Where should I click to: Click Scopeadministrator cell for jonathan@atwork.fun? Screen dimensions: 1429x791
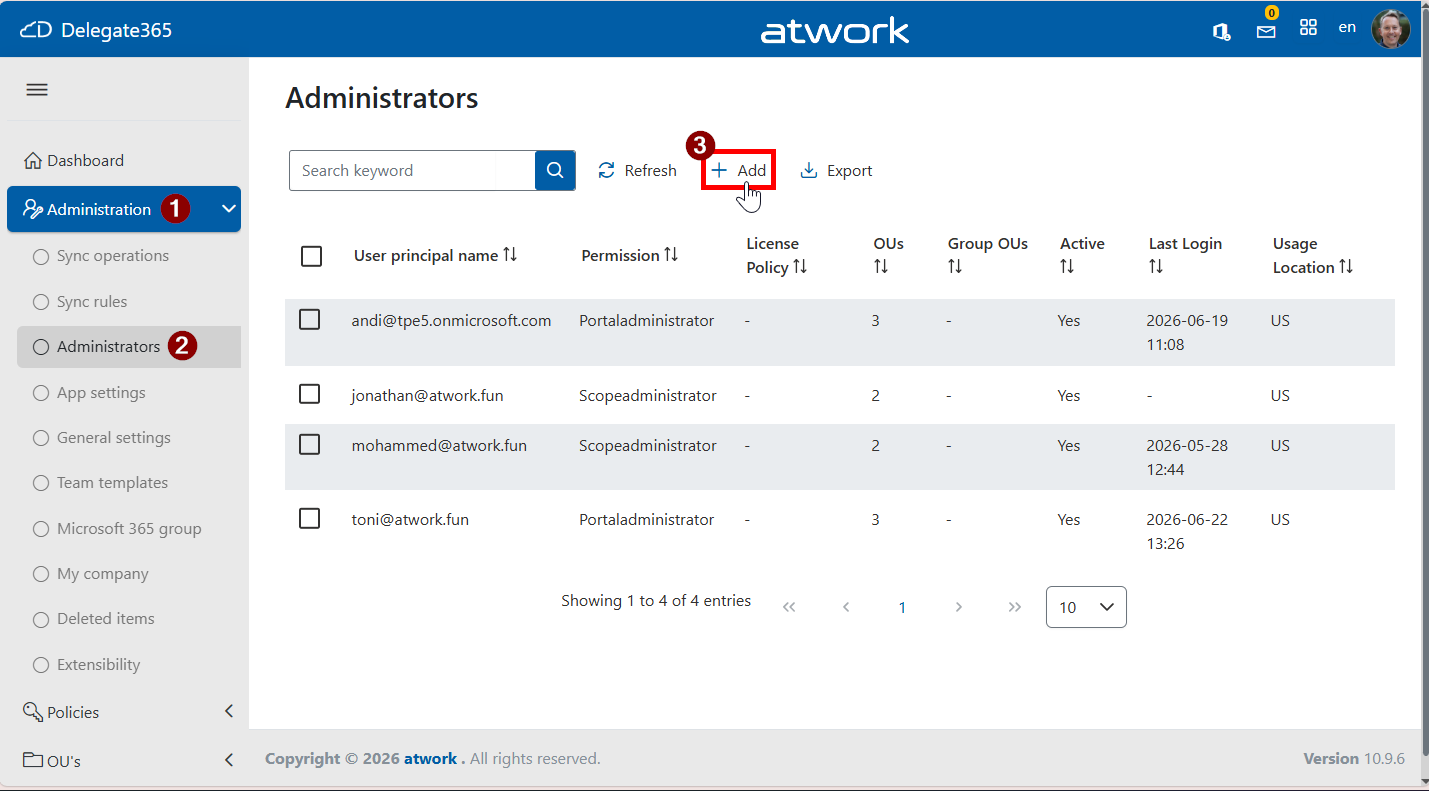pyautogui.click(x=648, y=395)
